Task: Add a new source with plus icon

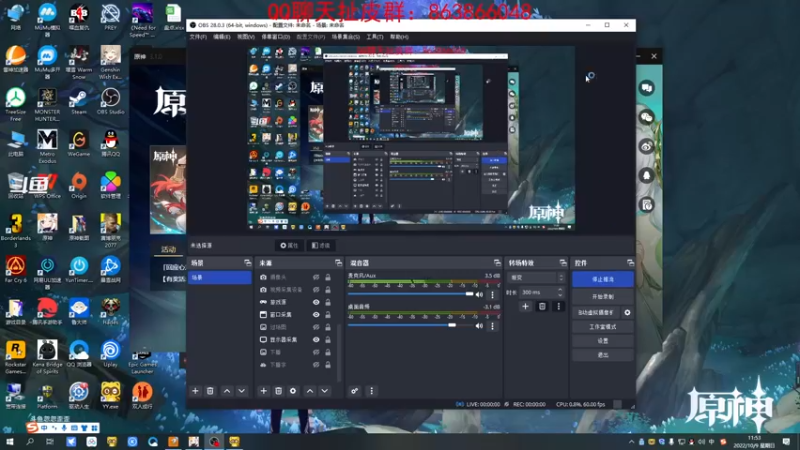Action: point(263,391)
